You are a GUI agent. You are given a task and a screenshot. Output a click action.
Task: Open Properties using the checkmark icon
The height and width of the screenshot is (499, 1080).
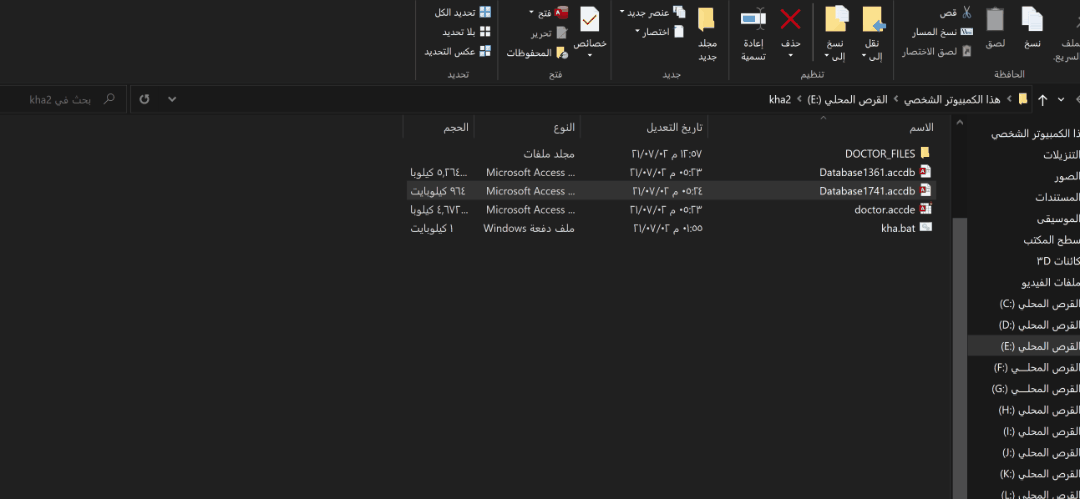click(590, 19)
